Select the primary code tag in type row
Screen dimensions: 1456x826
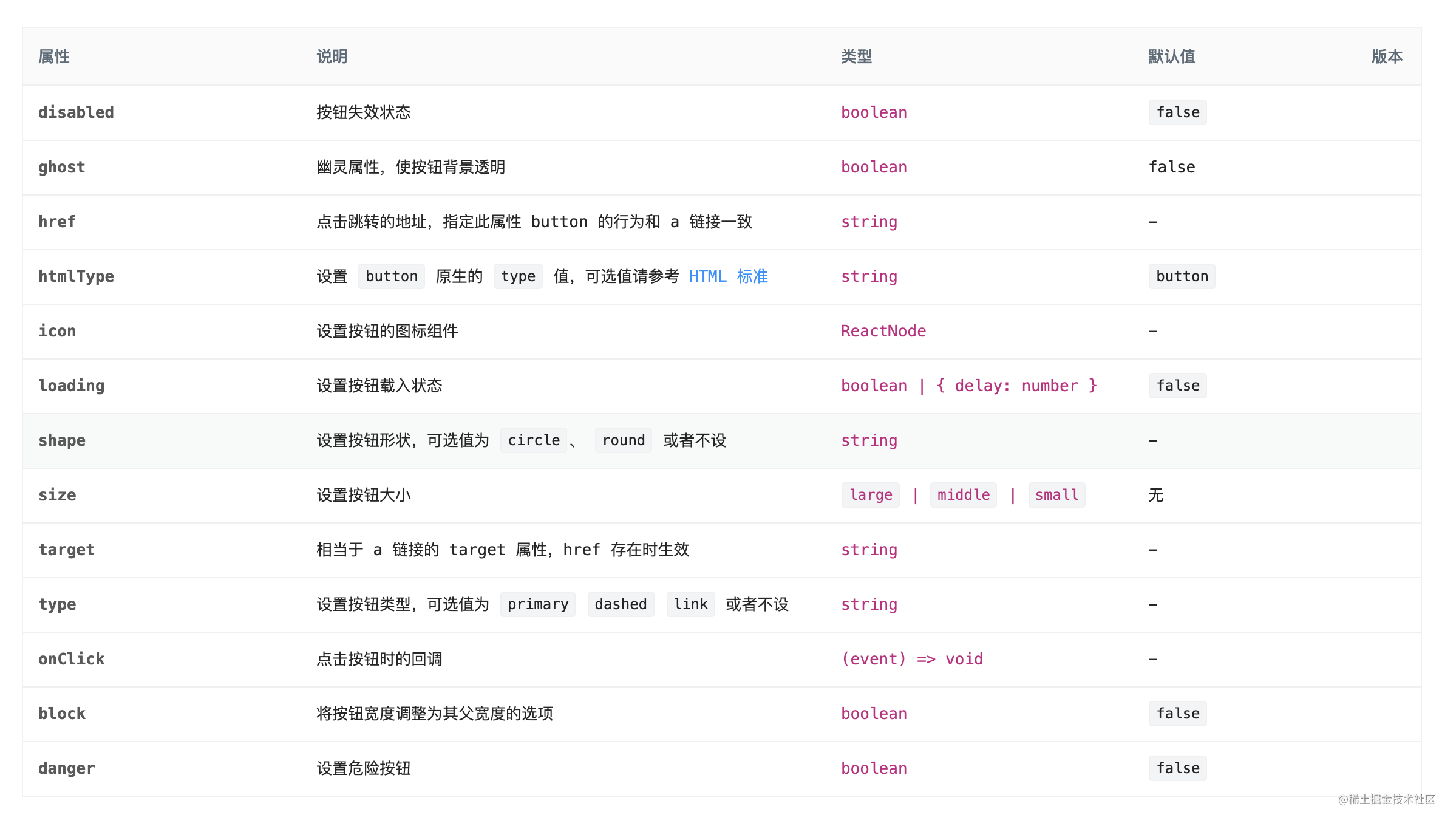coord(537,604)
